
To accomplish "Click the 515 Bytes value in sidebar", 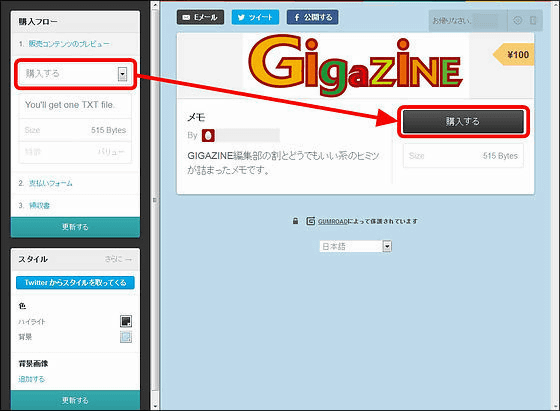I will pos(109,130).
